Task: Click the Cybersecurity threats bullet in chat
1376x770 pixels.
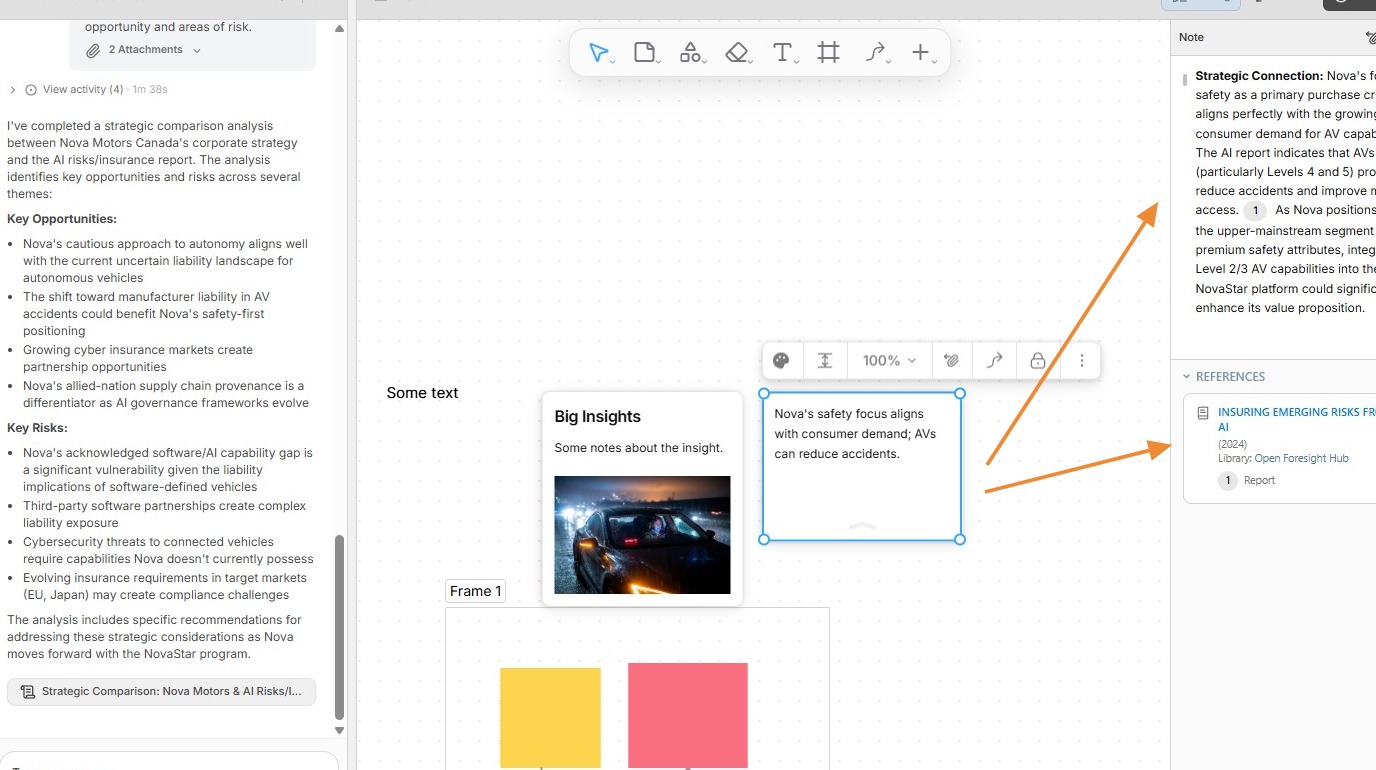Action: (x=168, y=550)
